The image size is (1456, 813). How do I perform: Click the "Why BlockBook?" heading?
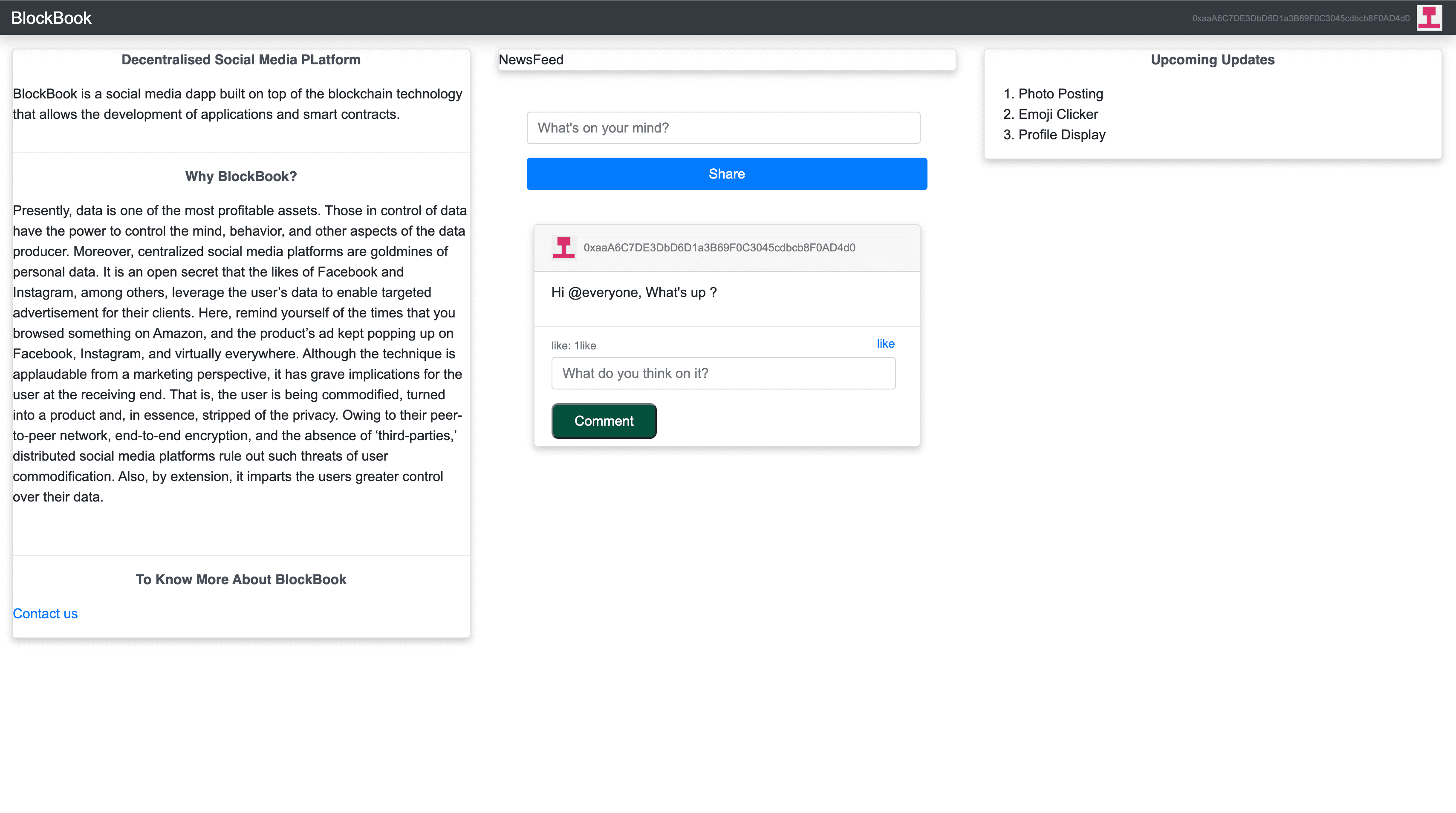(x=241, y=176)
